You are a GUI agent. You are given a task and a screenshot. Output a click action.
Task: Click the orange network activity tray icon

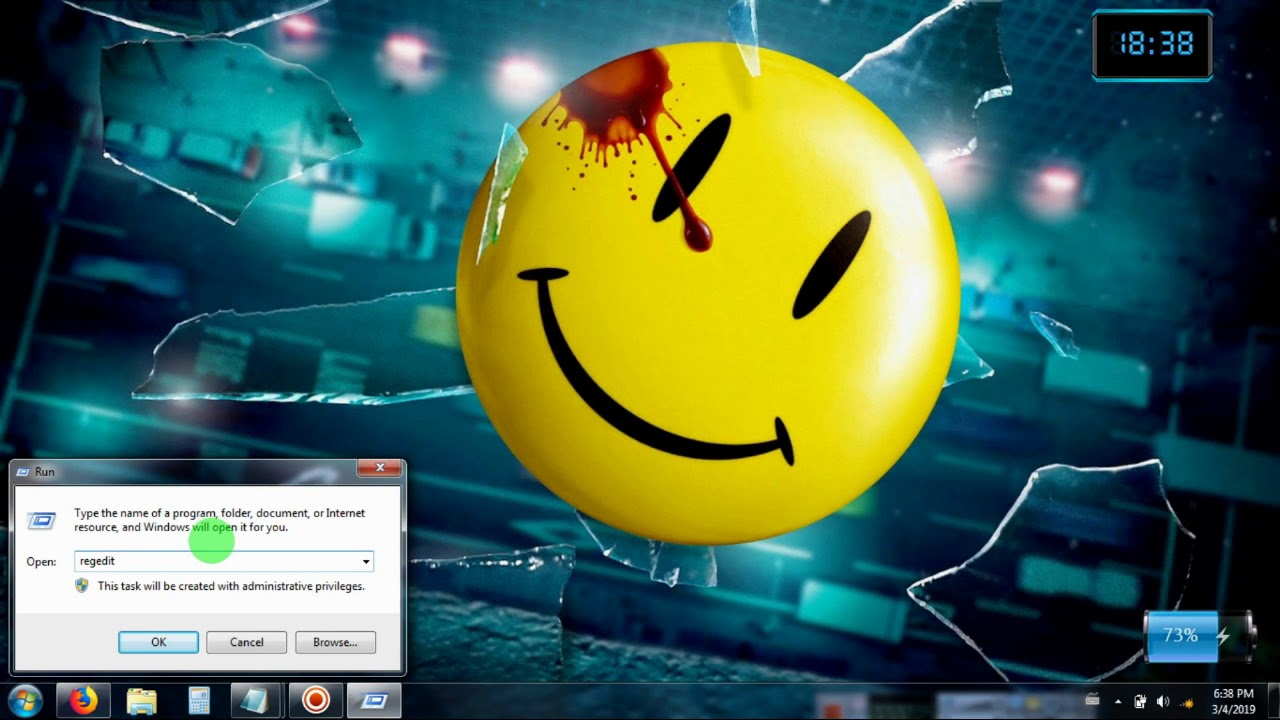point(1187,702)
